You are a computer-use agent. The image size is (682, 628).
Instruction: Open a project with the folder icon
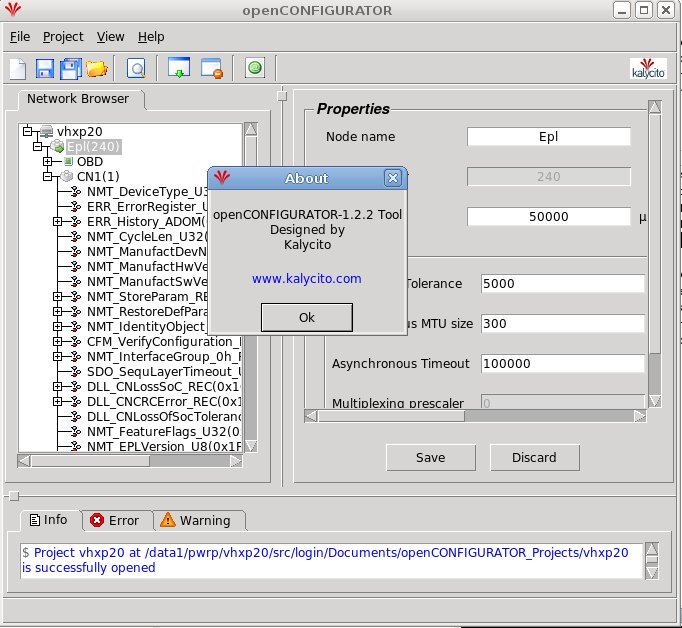coord(97,69)
